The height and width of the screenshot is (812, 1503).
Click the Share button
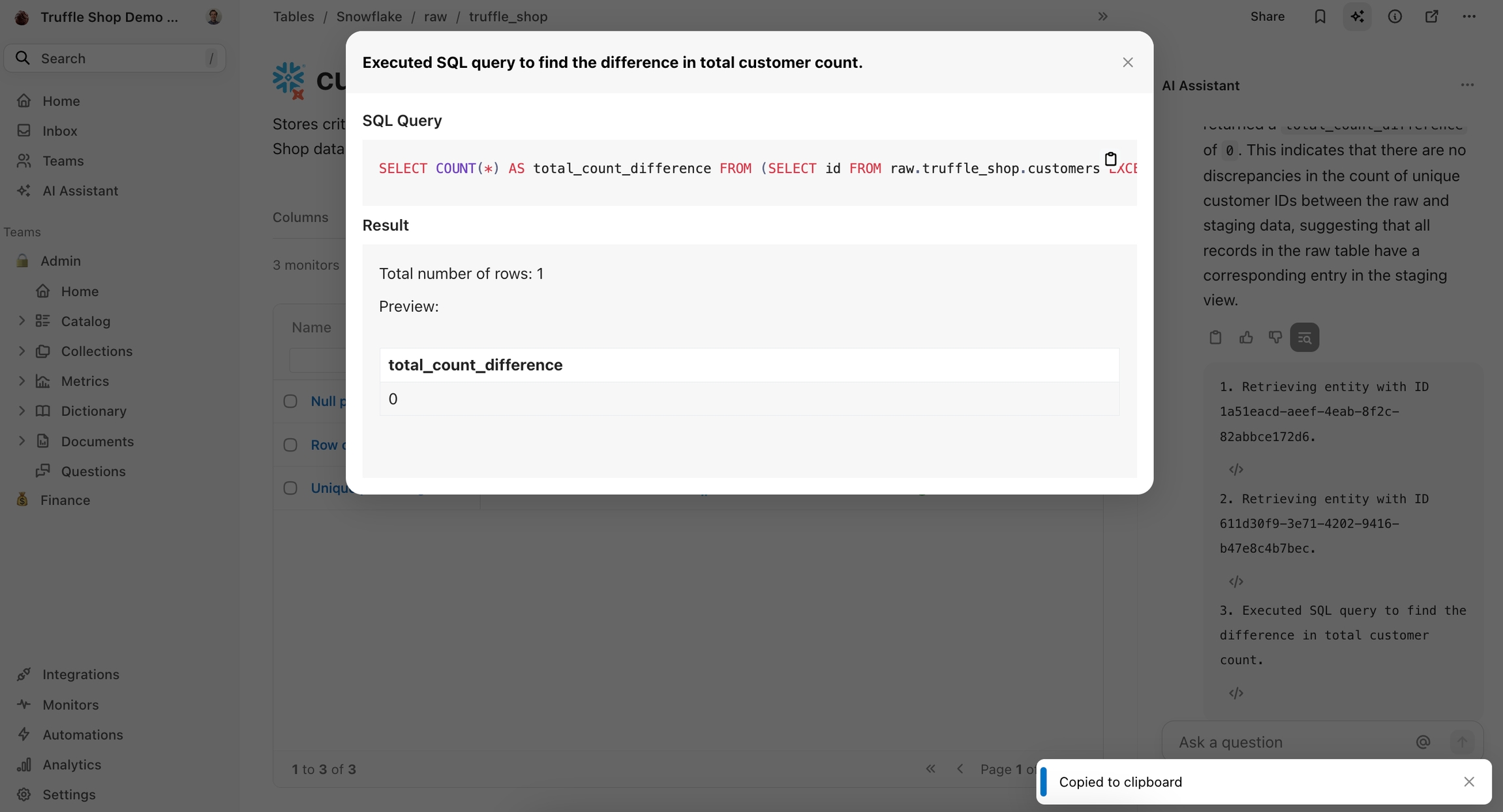coord(1267,17)
